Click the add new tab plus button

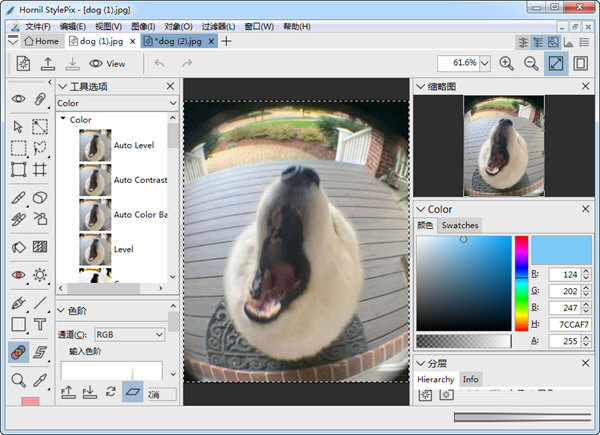(227, 41)
